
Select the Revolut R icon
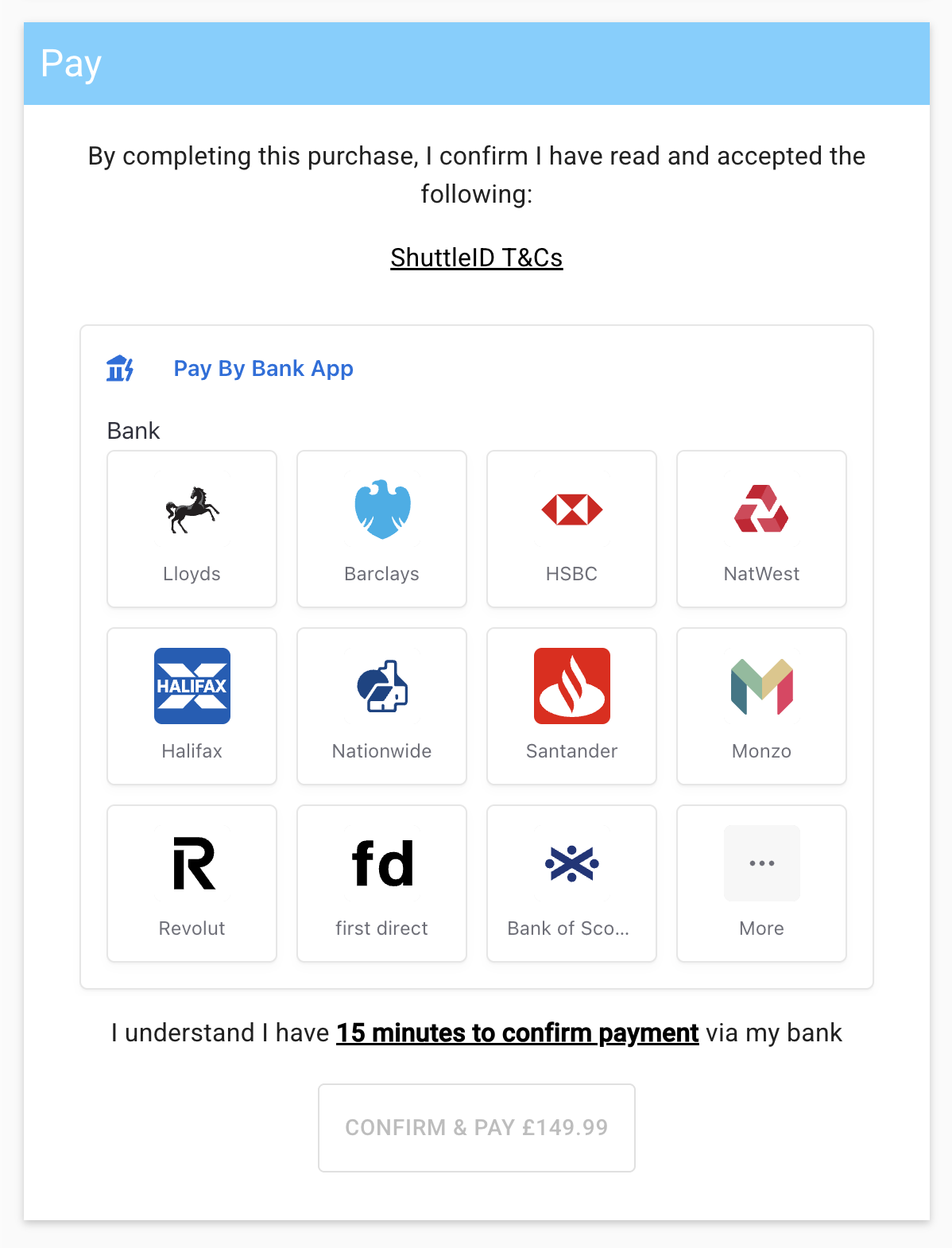pyautogui.click(x=191, y=864)
